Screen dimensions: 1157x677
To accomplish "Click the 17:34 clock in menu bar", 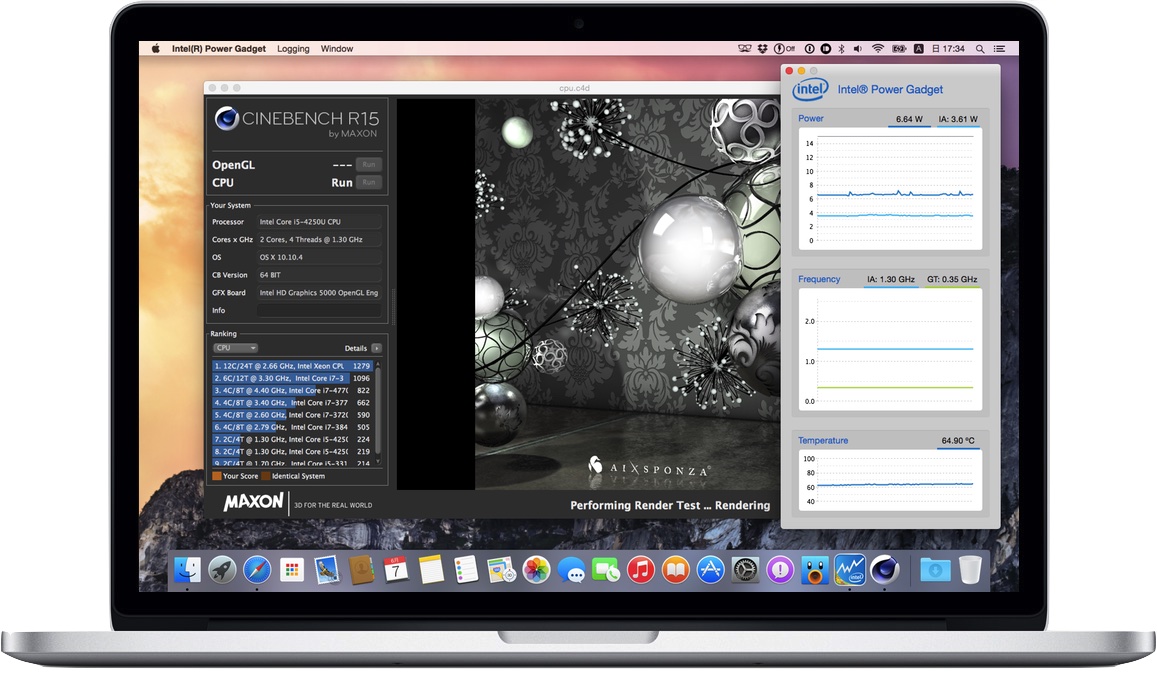I will click(949, 49).
